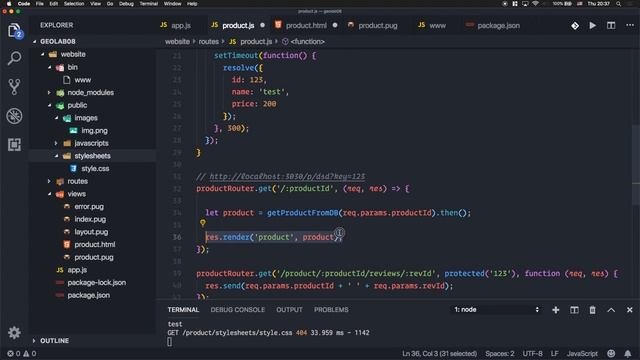Image resolution: width=640 pixels, height=360 pixels.
Task: Collapse the images folder
Action: click(57, 118)
